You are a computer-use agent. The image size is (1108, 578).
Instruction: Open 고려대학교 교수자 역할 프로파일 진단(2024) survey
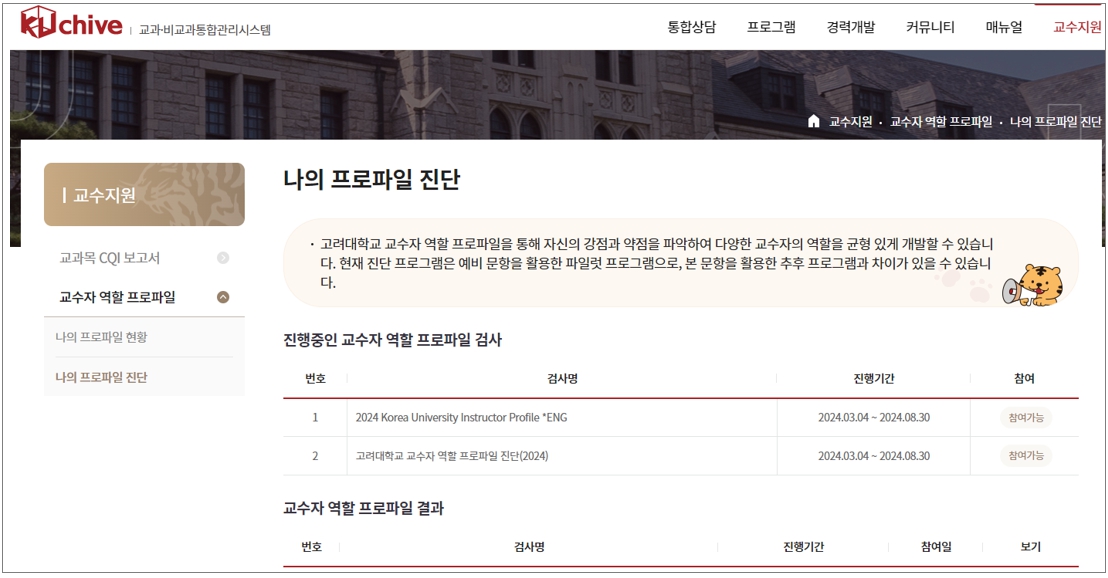(452, 456)
